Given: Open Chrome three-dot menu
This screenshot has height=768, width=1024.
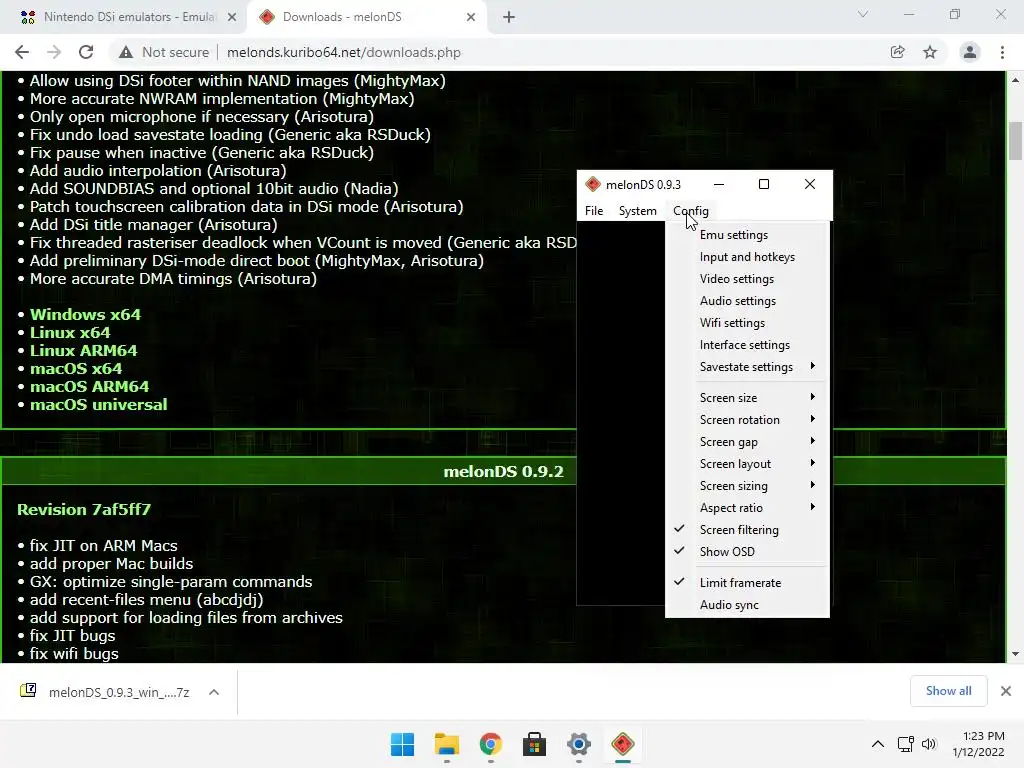Looking at the screenshot, I should [x=1002, y=52].
